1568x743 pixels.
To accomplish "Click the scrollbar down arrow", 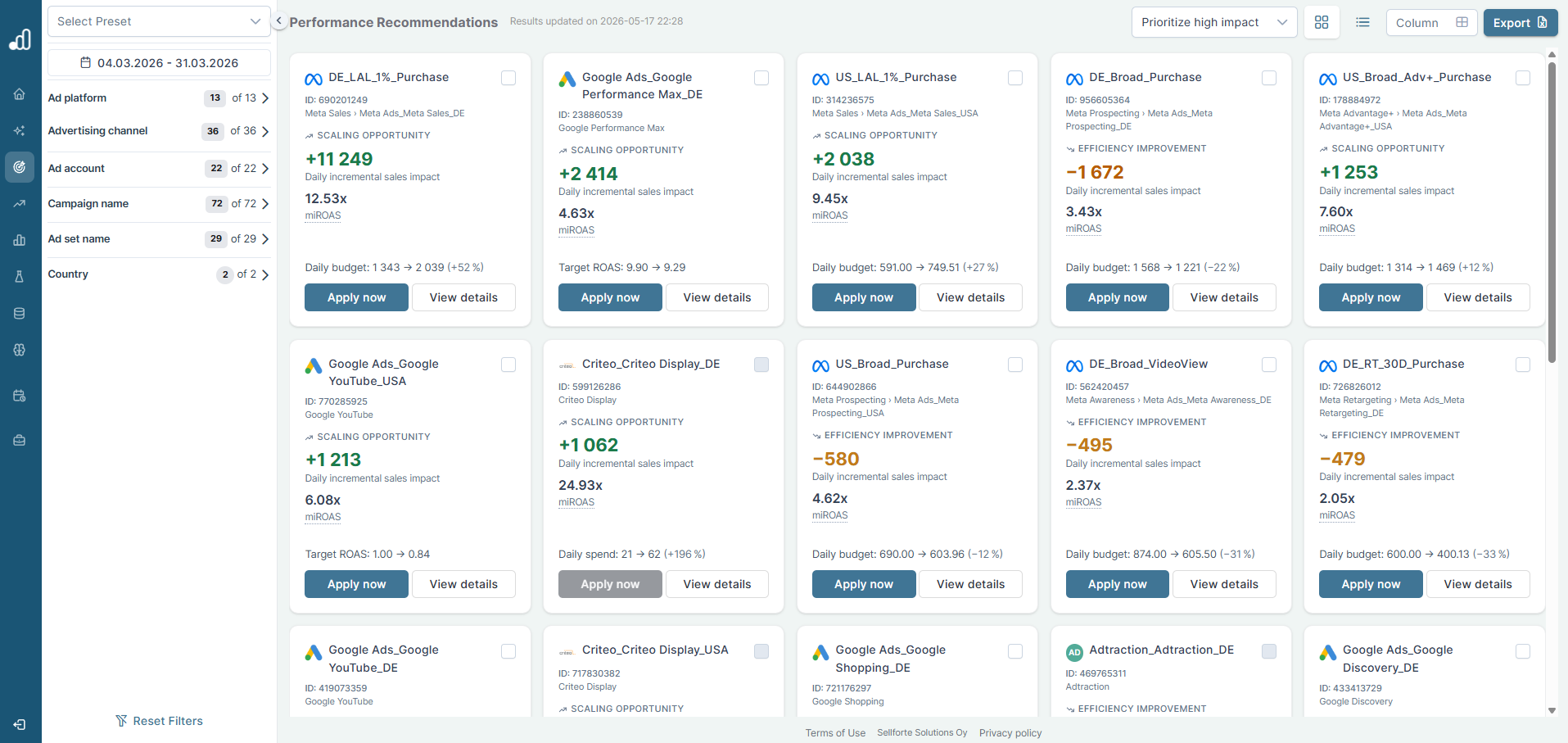I will (x=1552, y=710).
